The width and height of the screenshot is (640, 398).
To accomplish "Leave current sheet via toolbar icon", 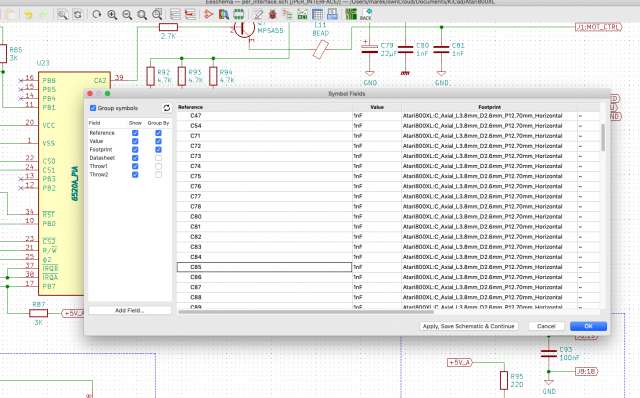I will (x=190, y=15).
